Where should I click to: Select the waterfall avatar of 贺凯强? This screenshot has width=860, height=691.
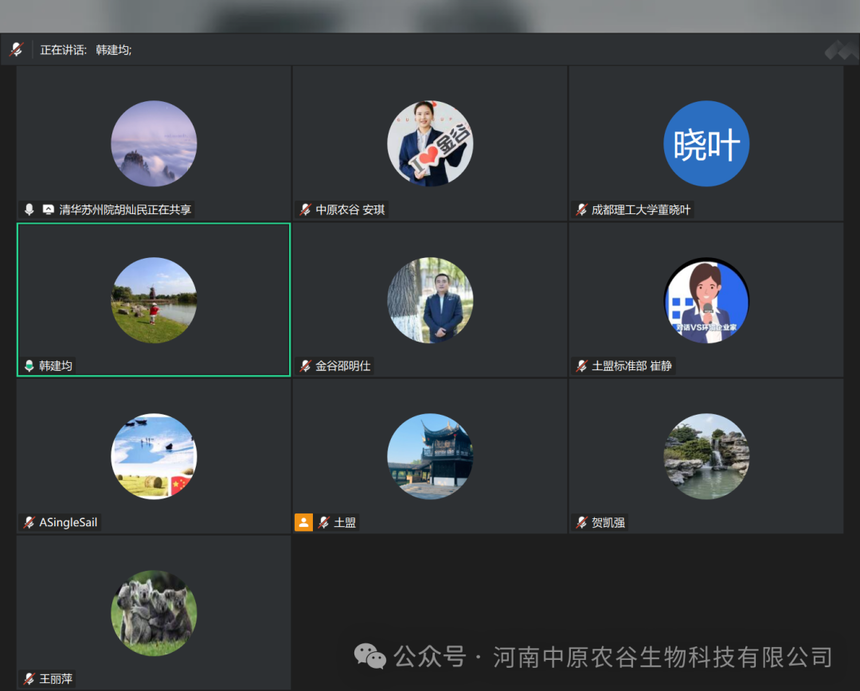[x=706, y=456]
